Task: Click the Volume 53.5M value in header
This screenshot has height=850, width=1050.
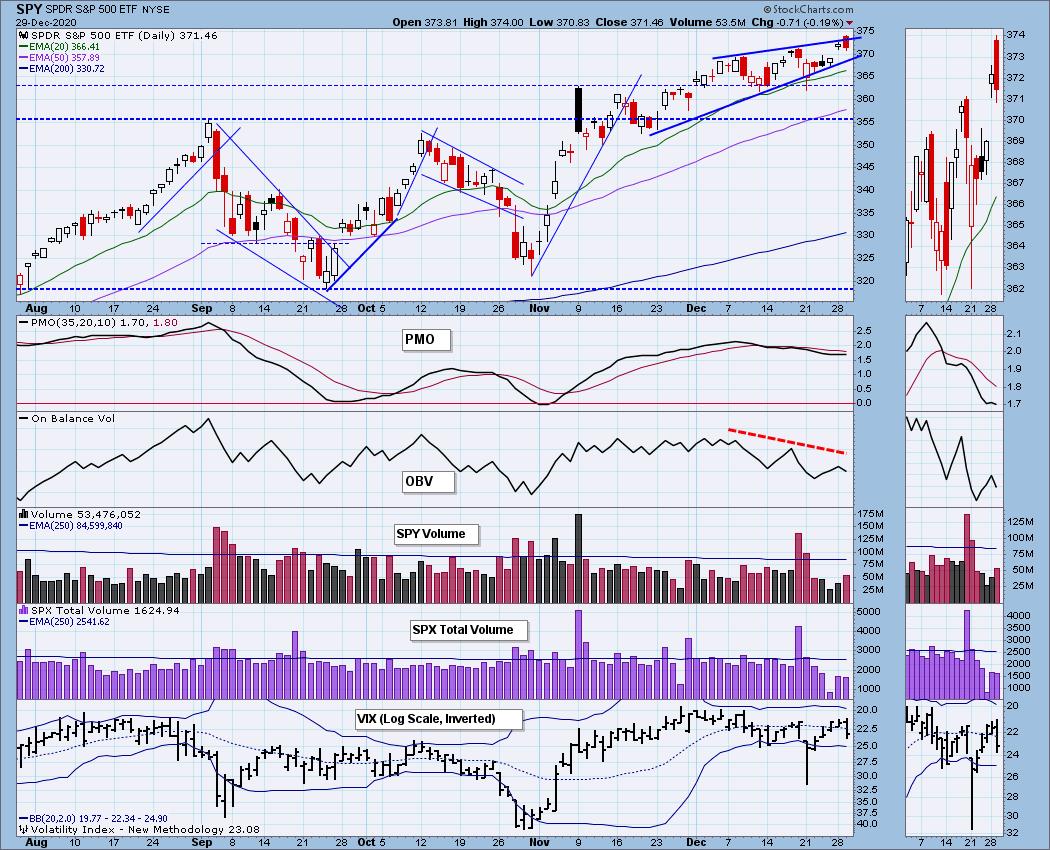Action: tap(708, 22)
